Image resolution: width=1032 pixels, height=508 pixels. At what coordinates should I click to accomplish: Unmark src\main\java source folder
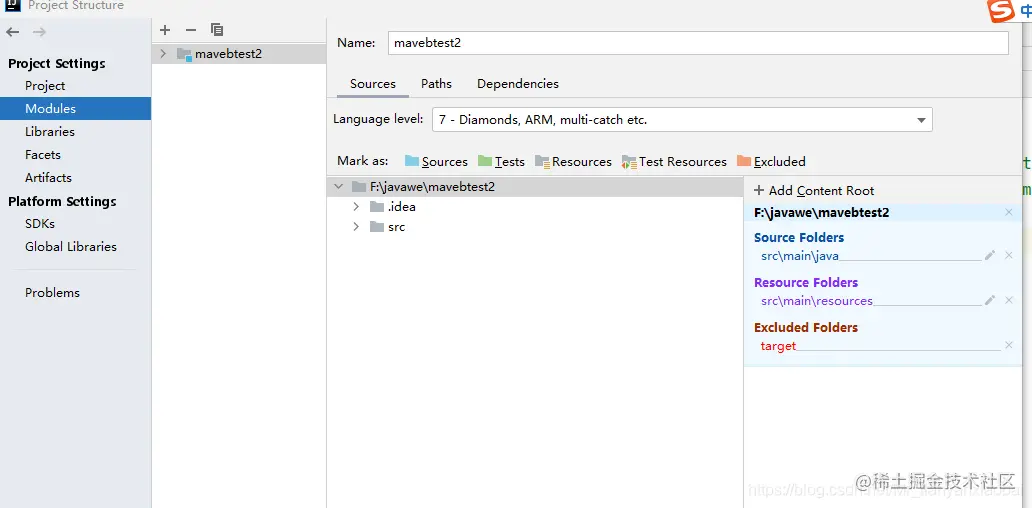click(1009, 255)
